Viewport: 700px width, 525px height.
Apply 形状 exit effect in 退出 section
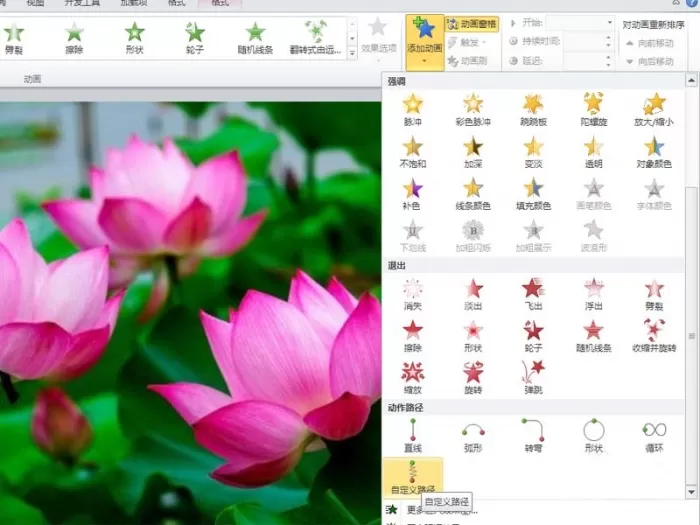pos(473,336)
